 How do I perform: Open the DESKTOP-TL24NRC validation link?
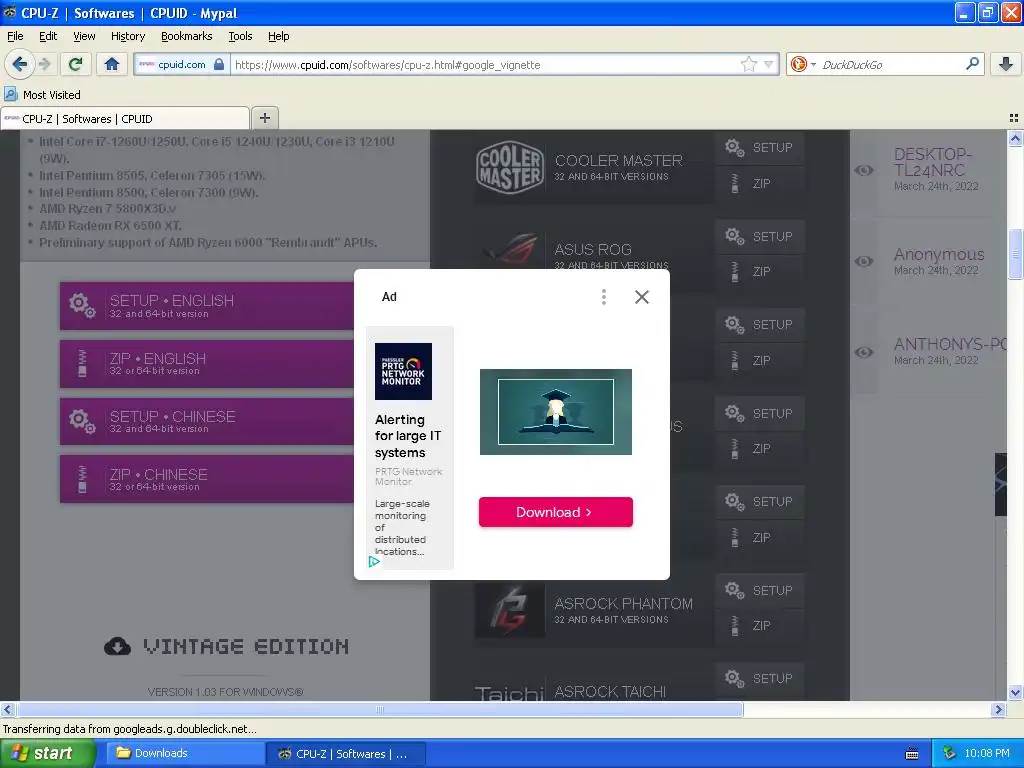pyautogui.click(x=933, y=162)
